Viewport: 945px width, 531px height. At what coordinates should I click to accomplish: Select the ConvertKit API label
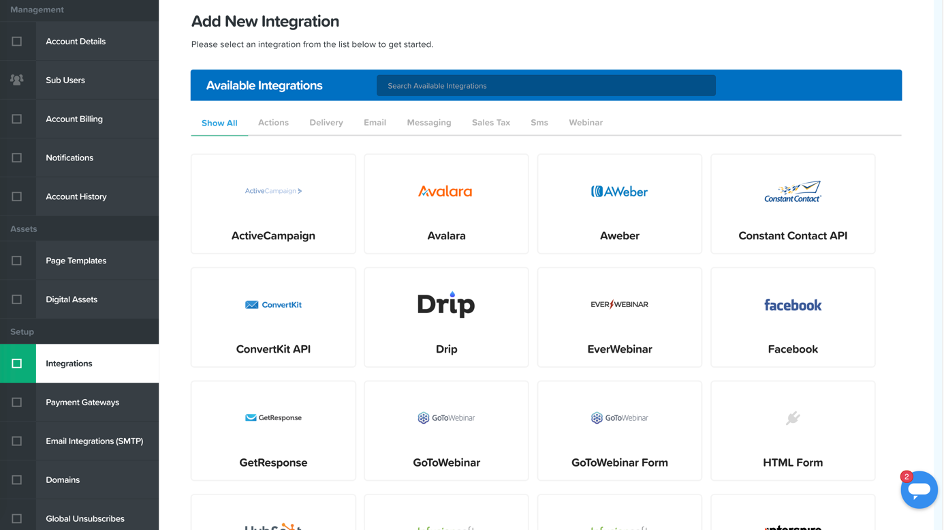click(273, 349)
